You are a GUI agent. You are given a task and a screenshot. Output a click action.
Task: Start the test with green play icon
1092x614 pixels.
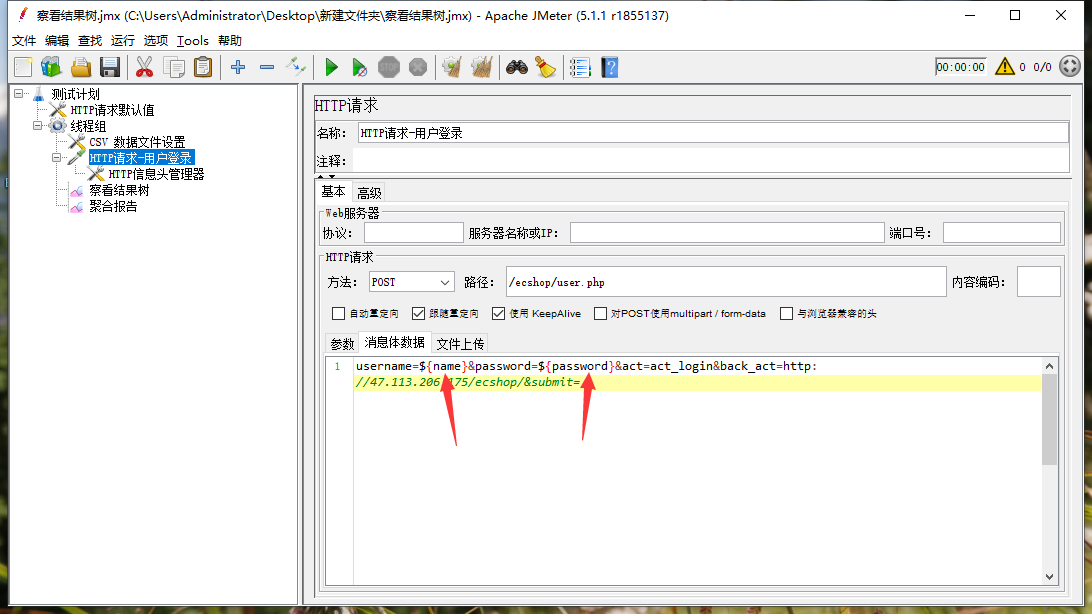click(332, 68)
